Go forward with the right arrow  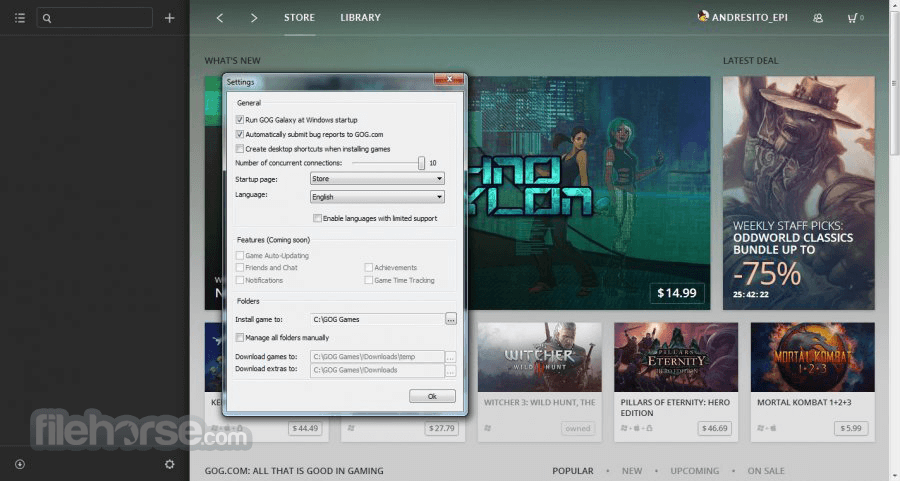(x=254, y=18)
